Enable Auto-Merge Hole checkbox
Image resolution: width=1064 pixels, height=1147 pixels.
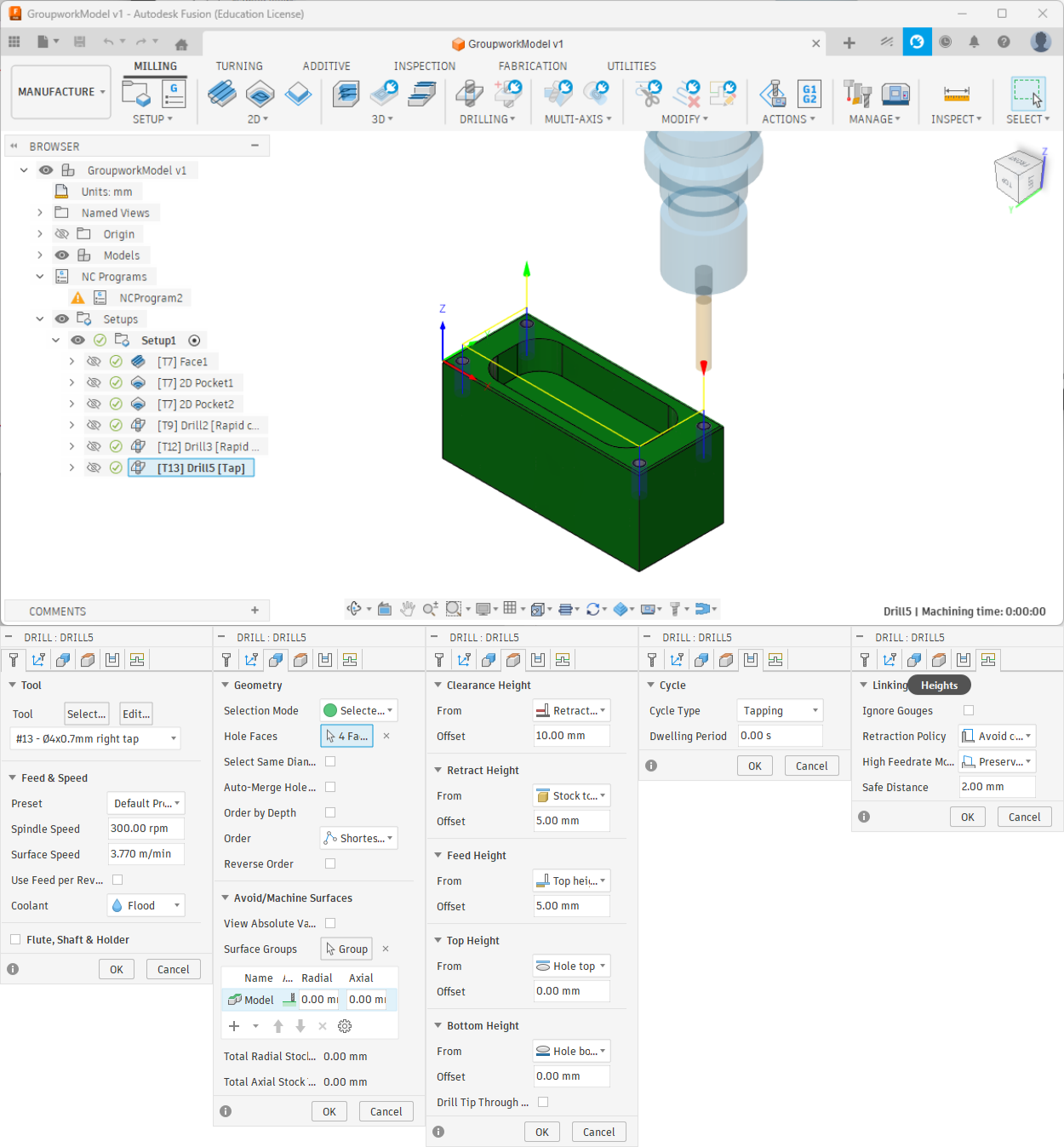tap(330, 787)
